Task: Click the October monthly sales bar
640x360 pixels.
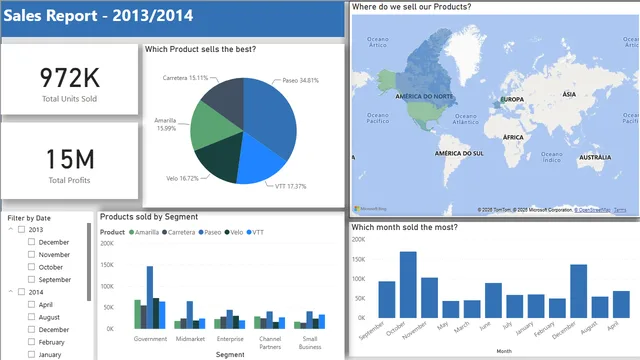Action: (408, 284)
